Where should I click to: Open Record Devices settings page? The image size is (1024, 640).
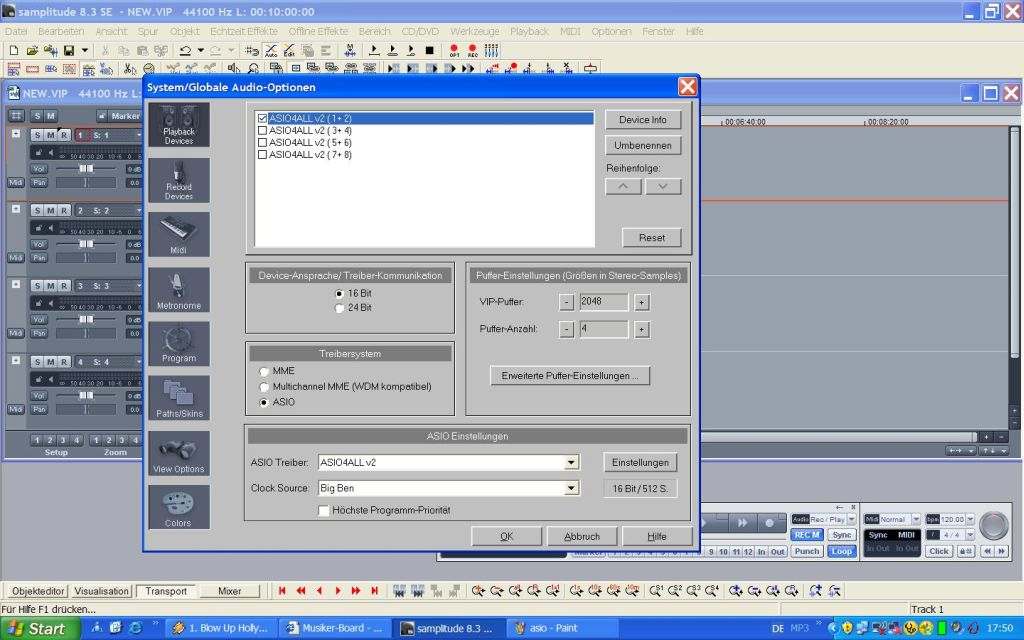pyautogui.click(x=178, y=180)
